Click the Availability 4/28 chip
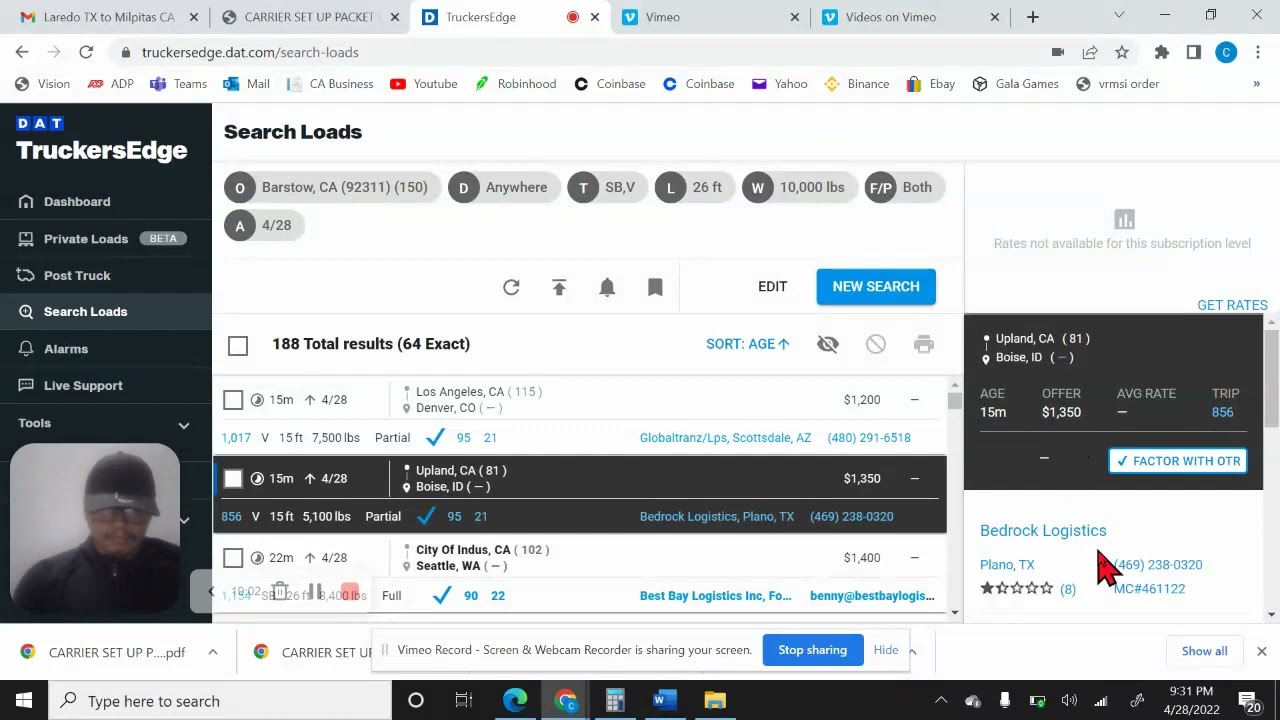Image resolution: width=1280 pixels, height=720 pixels. point(264,226)
